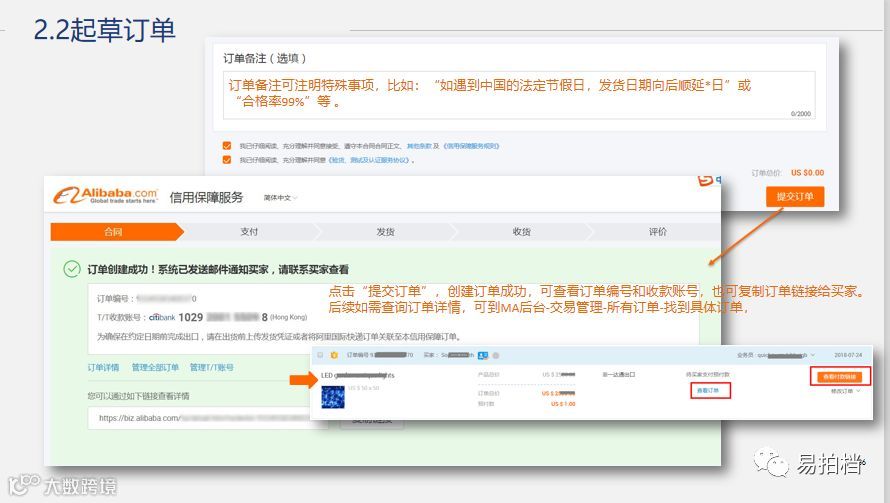Open the 信用保障服务规则 link in the first agreement
The image size is (890, 503).
471,146
